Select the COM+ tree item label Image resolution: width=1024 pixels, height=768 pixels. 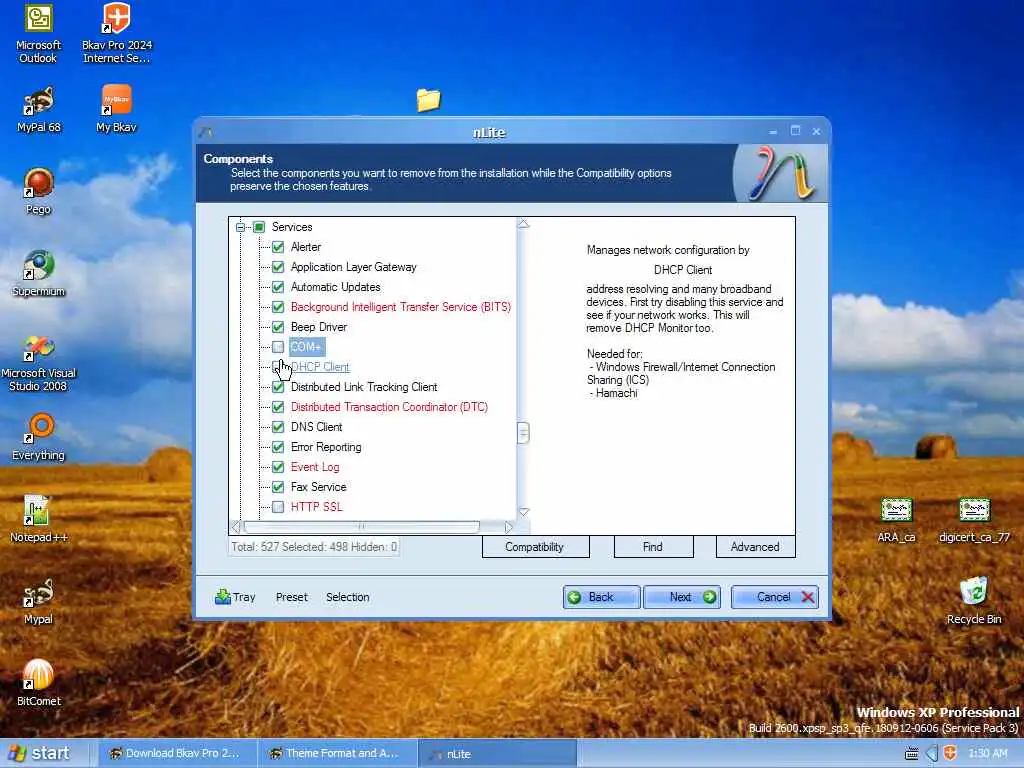click(x=306, y=347)
